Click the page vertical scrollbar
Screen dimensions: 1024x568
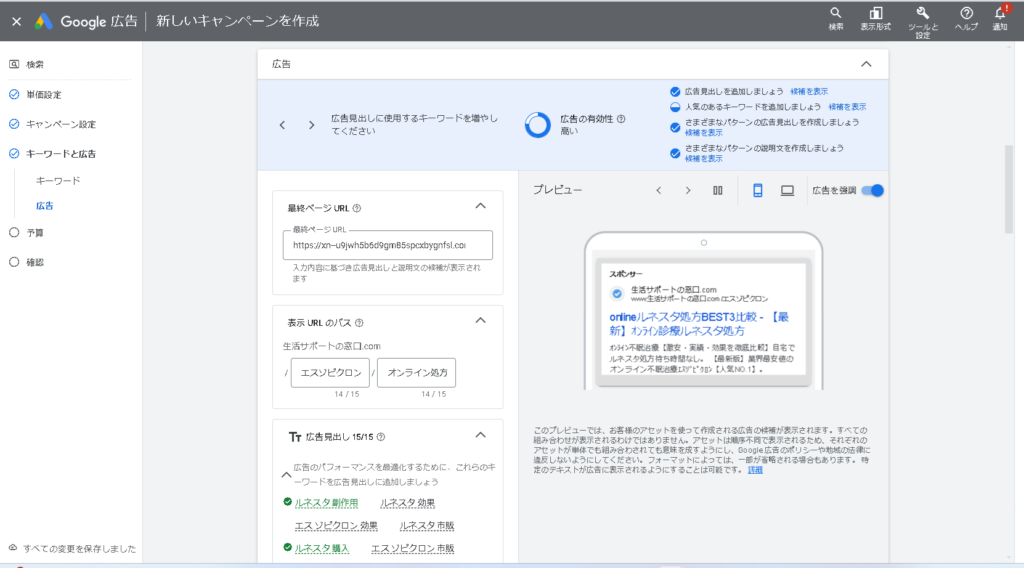click(1009, 189)
